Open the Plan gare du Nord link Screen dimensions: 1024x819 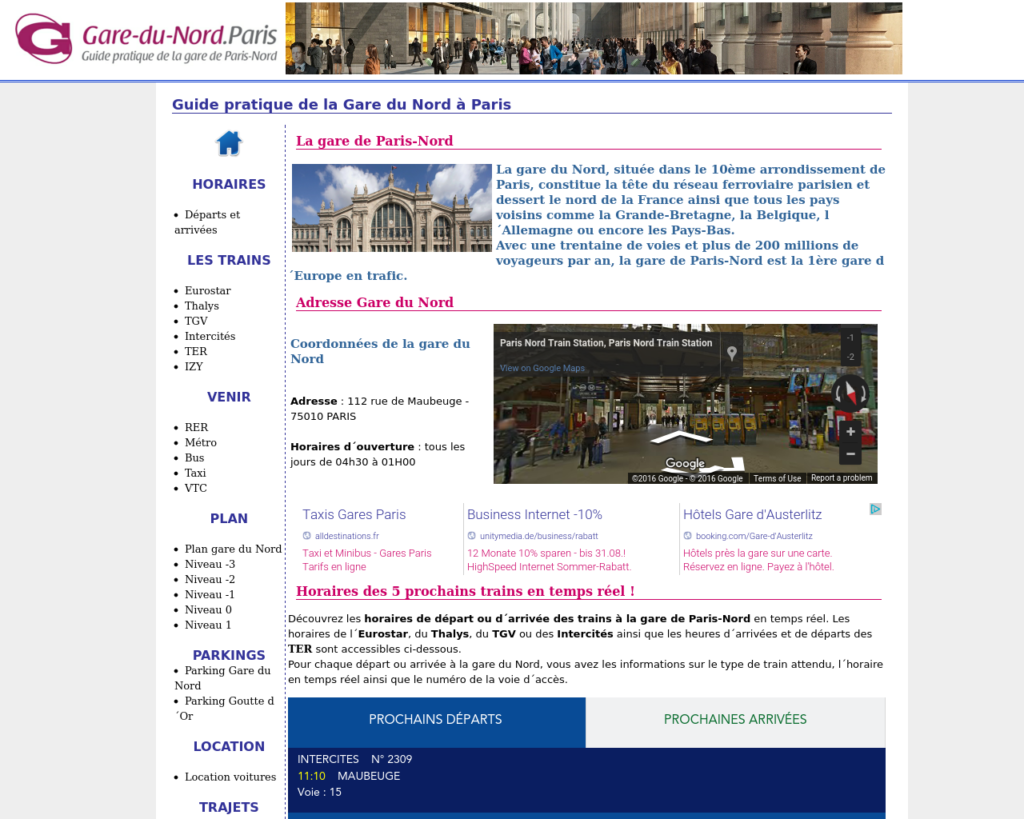click(233, 549)
